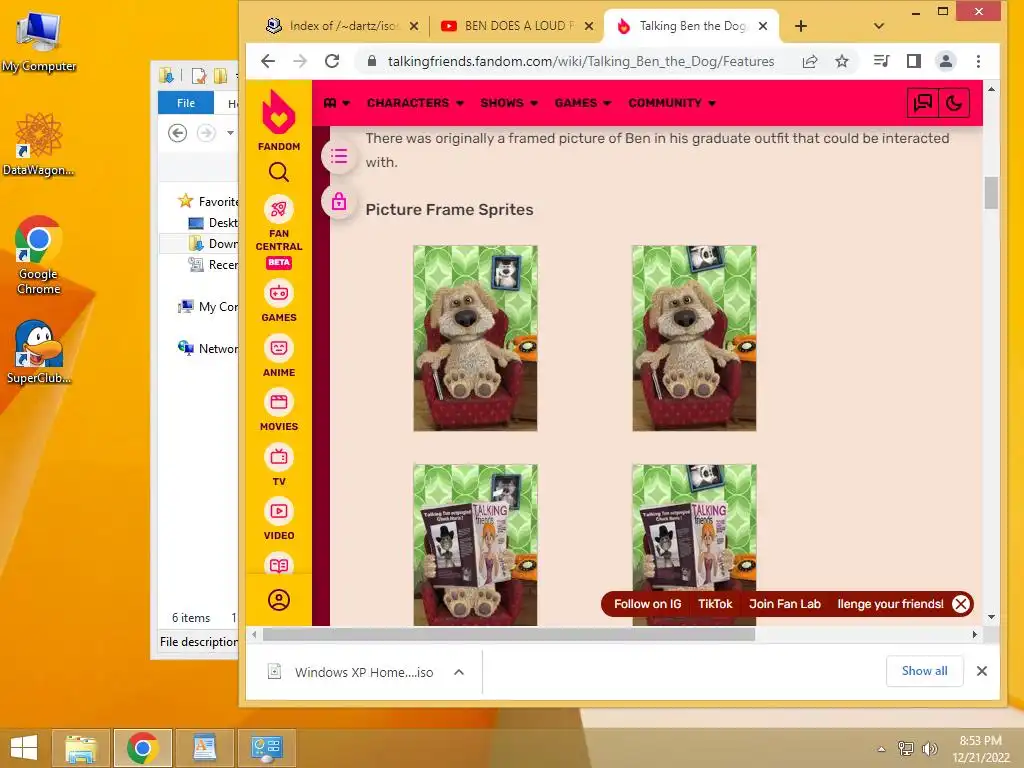Open the tab search chevron
Image resolution: width=1024 pixels, height=768 pixels.
878,26
